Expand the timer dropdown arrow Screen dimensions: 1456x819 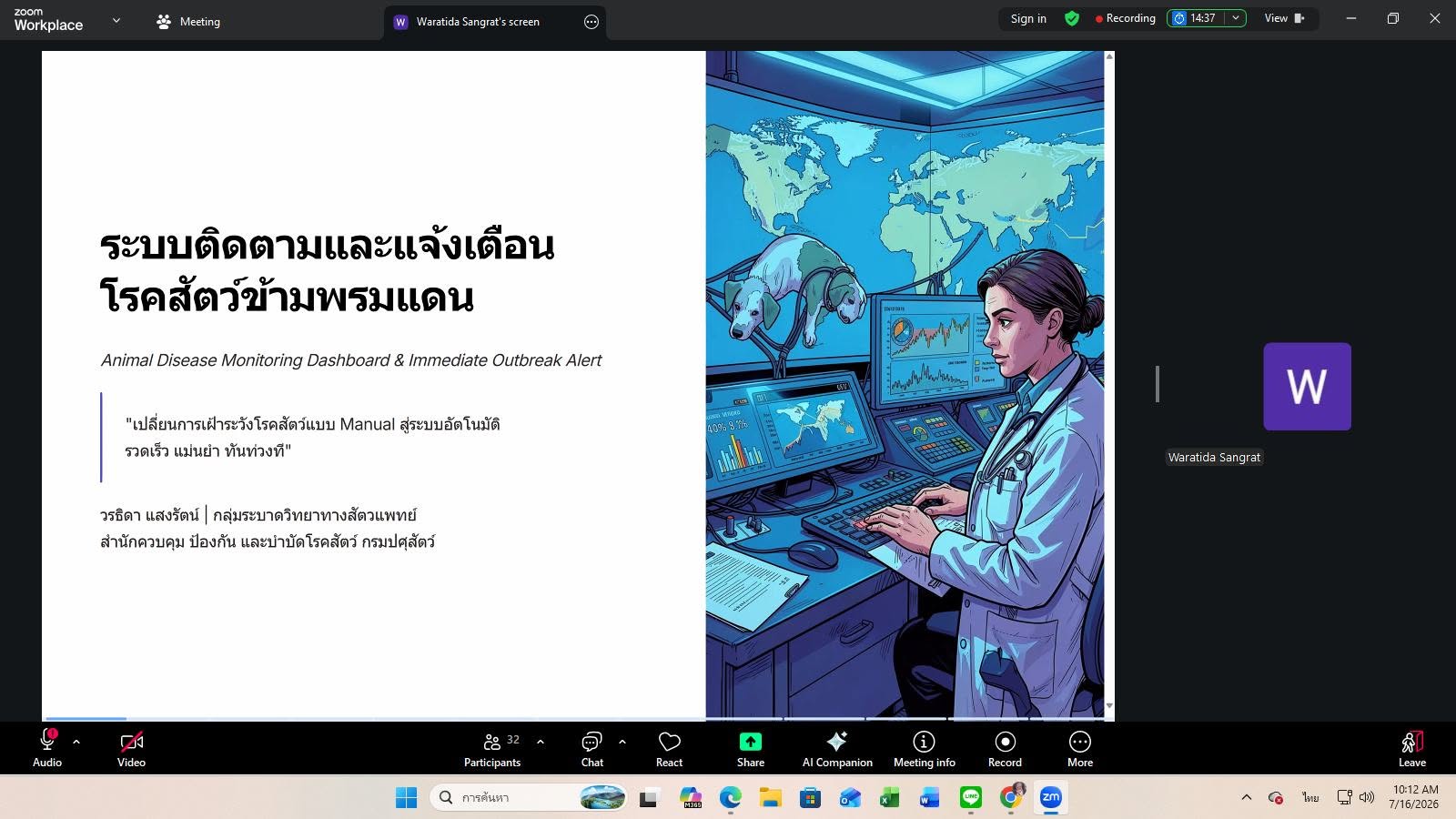[1236, 18]
